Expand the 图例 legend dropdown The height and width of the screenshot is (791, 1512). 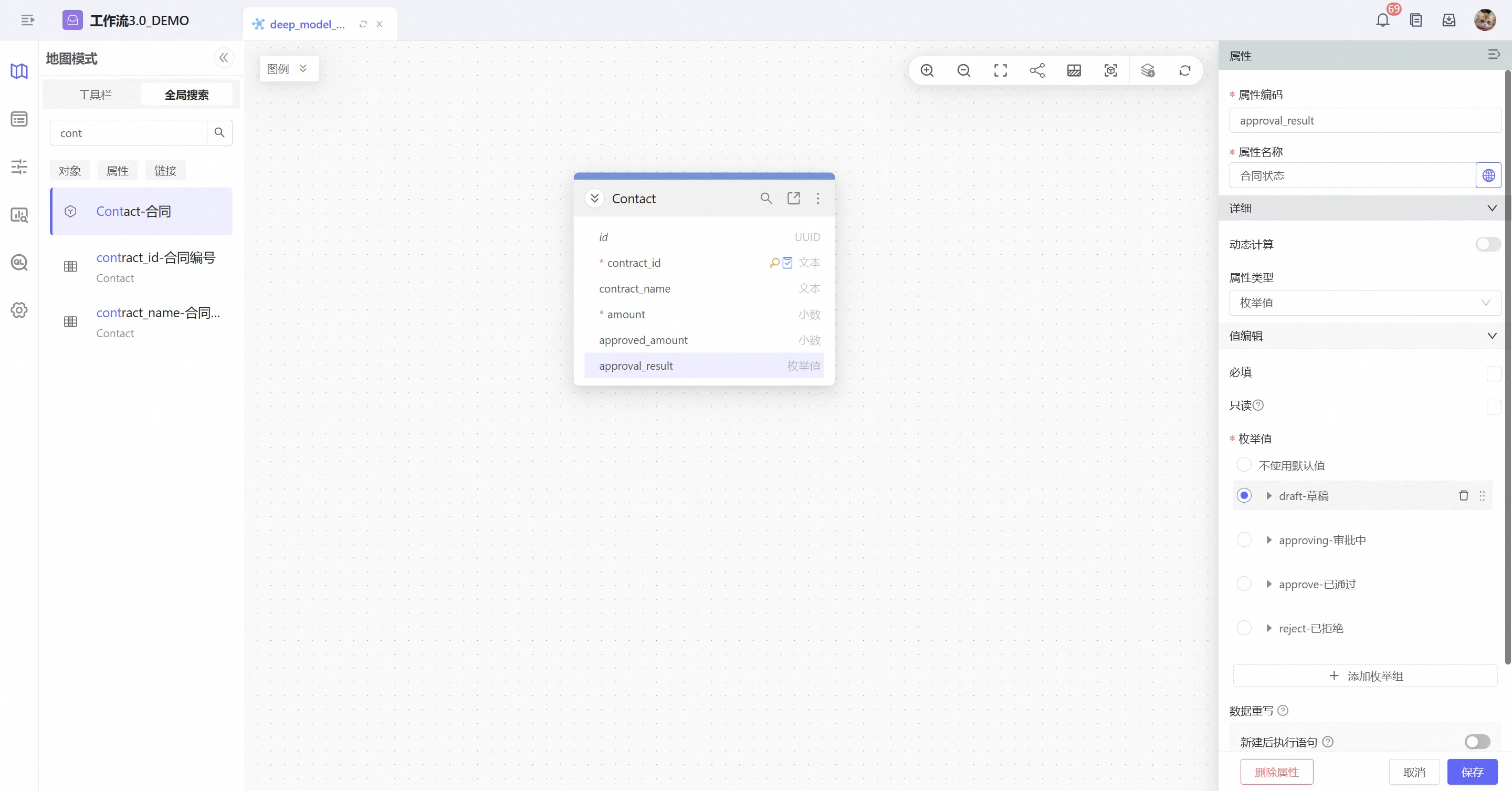click(289, 69)
